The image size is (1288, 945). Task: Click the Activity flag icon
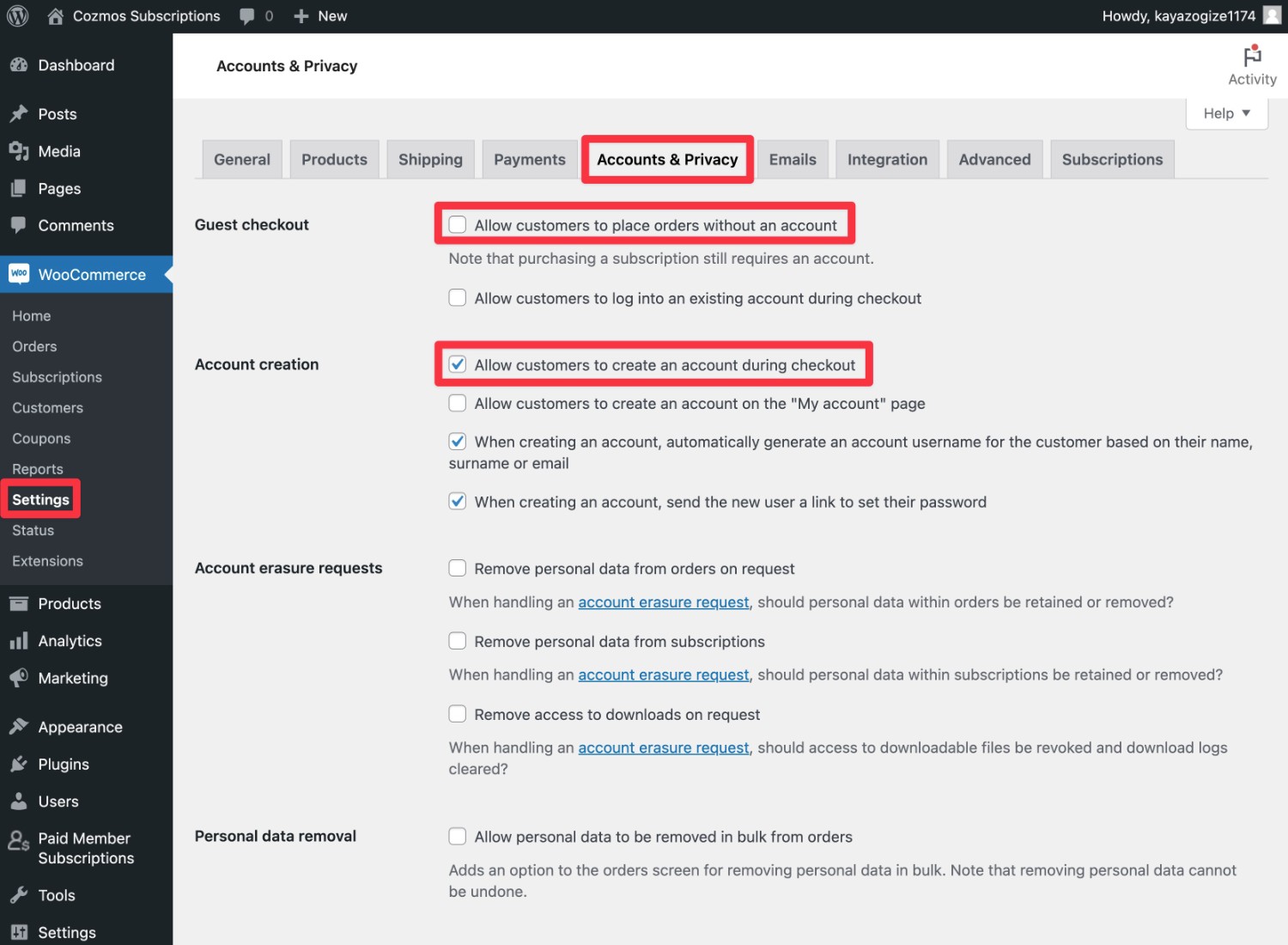tap(1253, 57)
